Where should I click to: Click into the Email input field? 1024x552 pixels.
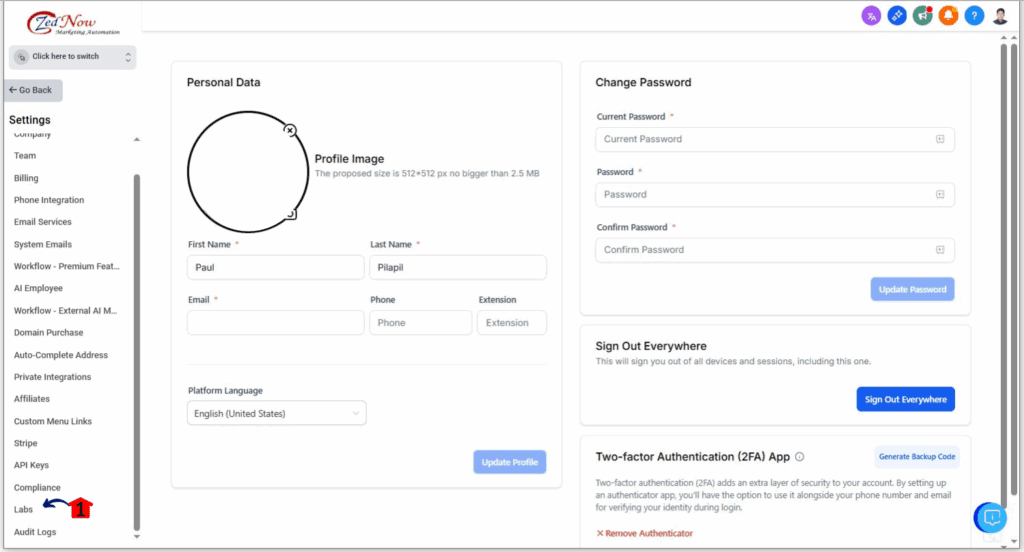pyautogui.click(x=275, y=322)
